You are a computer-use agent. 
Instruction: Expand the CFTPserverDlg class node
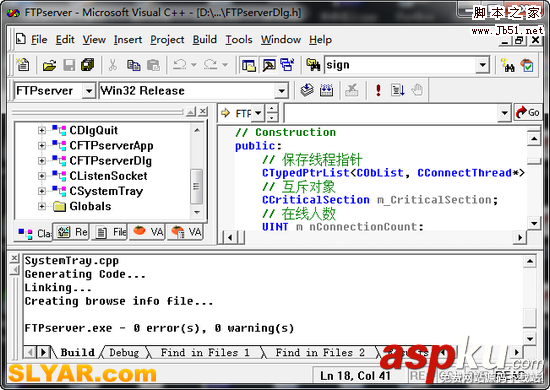(41, 161)
